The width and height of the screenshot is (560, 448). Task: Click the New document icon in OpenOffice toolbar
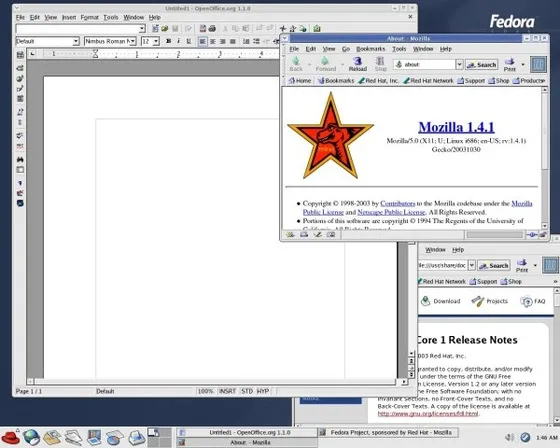point(155,29)
